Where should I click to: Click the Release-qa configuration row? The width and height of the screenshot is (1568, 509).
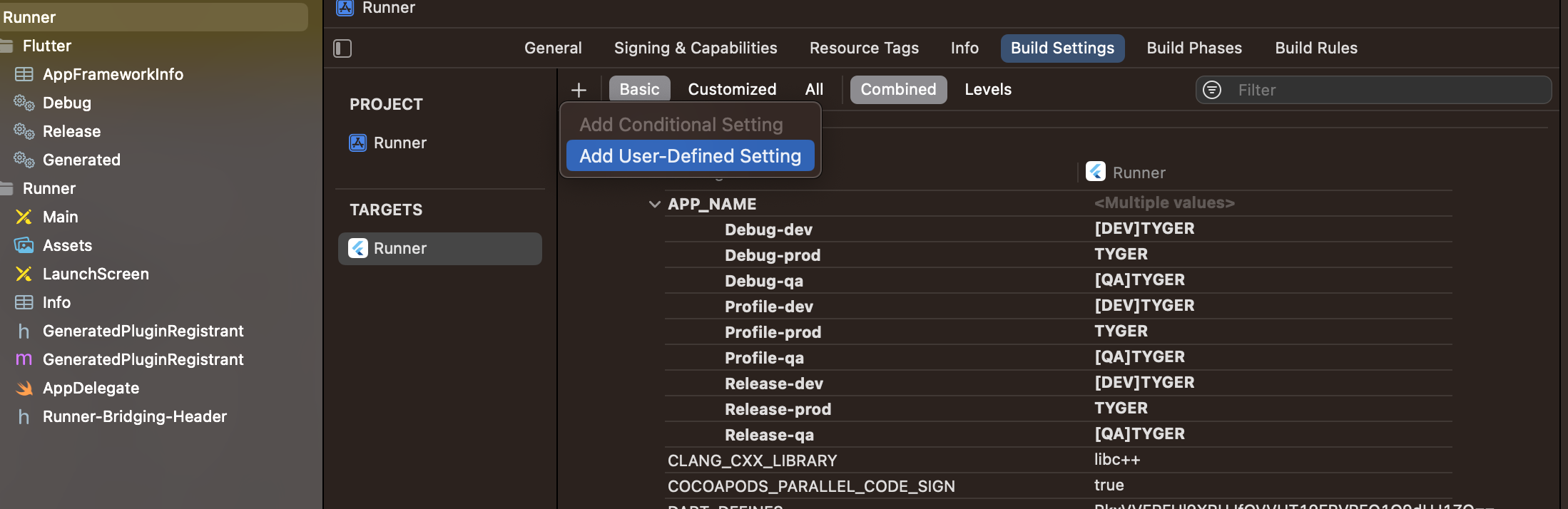(1059, 435)
